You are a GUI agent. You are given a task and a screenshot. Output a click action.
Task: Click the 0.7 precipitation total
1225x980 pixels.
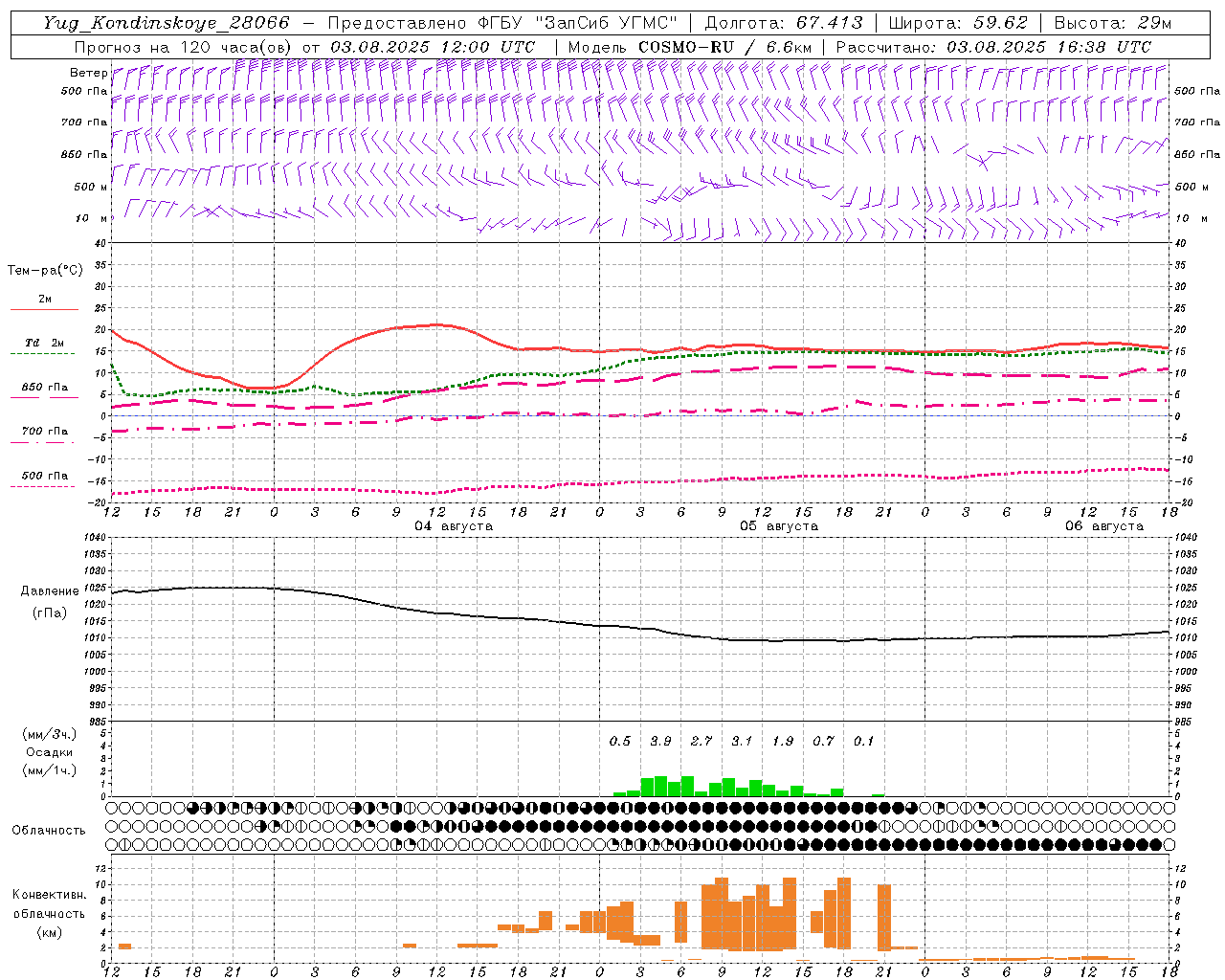tap(823, 741)
